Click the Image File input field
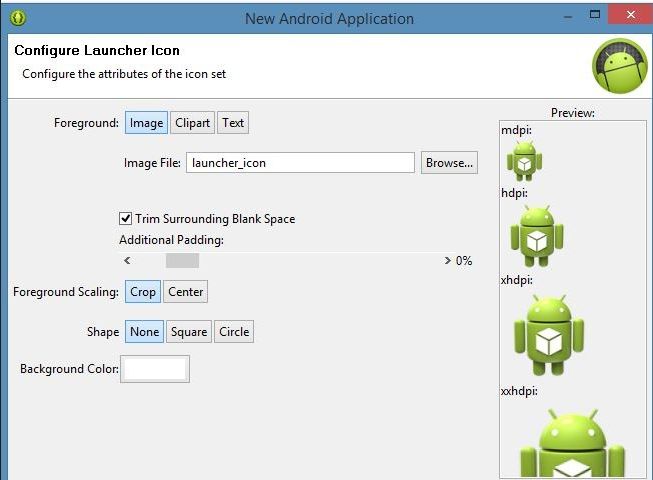 point(300,163)
